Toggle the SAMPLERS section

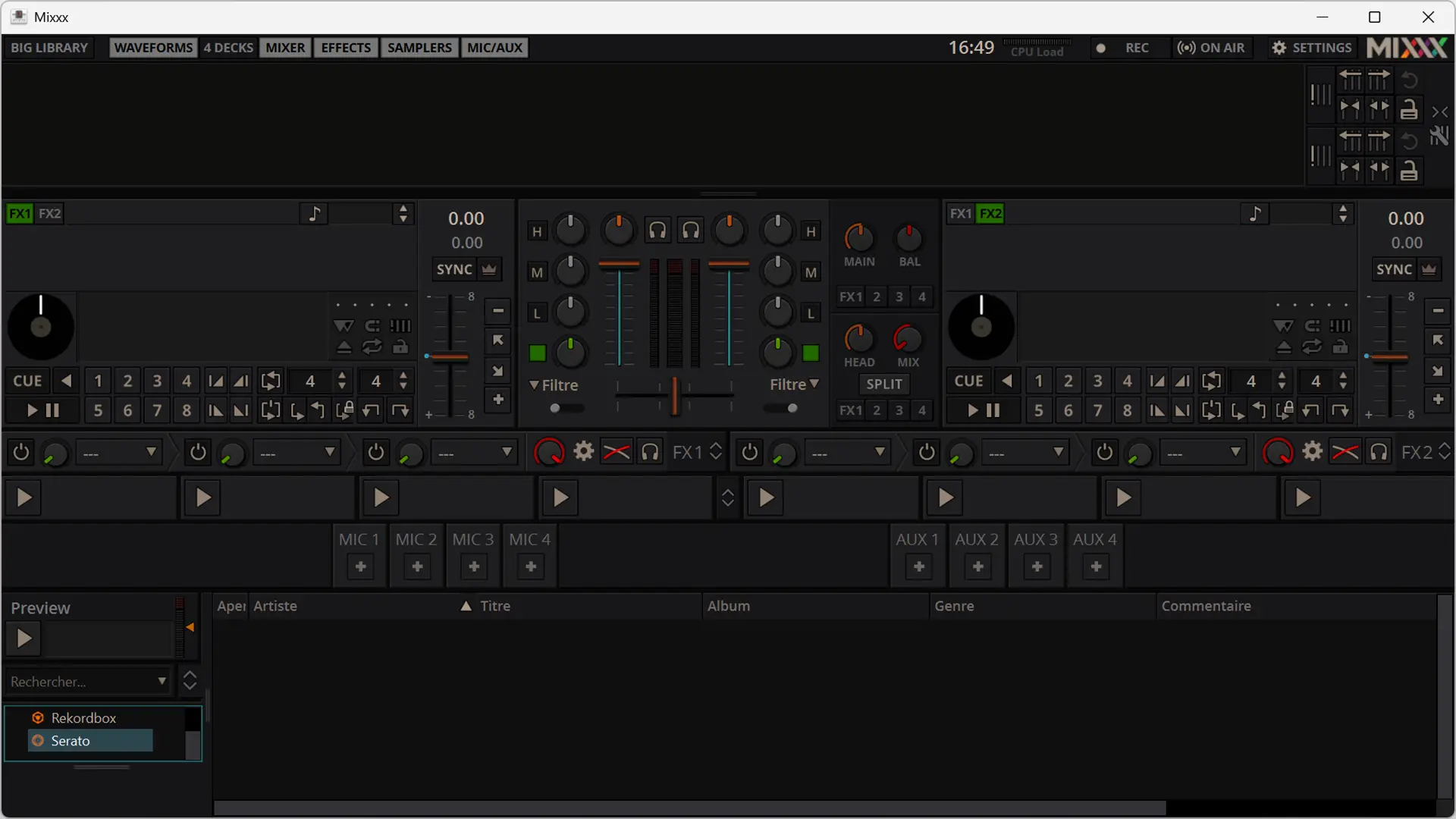coord(419,48)
